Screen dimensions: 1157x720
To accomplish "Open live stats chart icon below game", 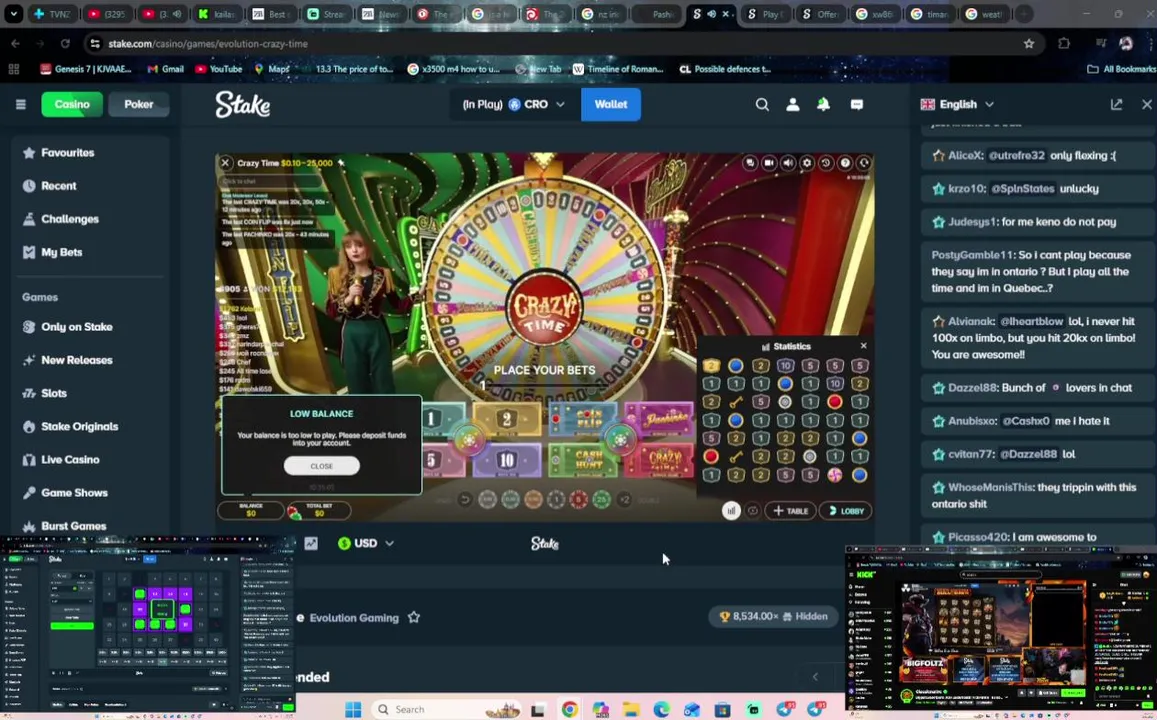I will click(x=311, y=544).
